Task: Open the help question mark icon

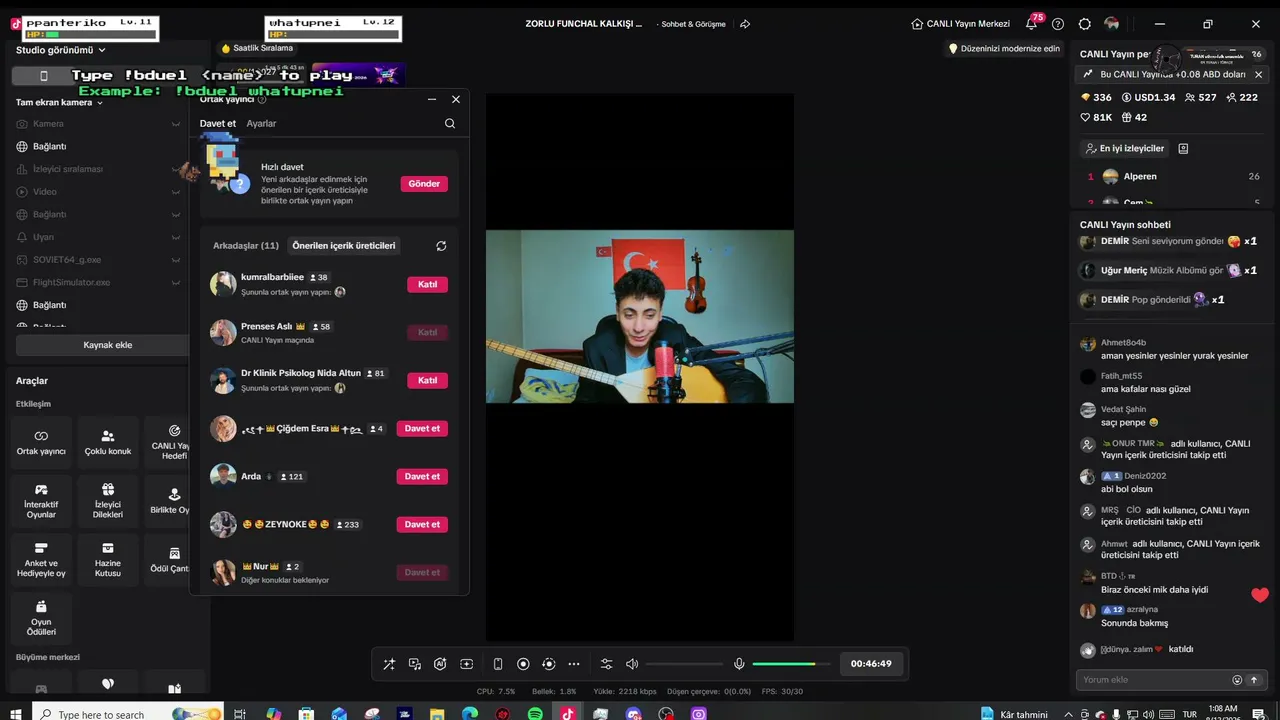Action: pyautogui.click(x=1058, y=24)
